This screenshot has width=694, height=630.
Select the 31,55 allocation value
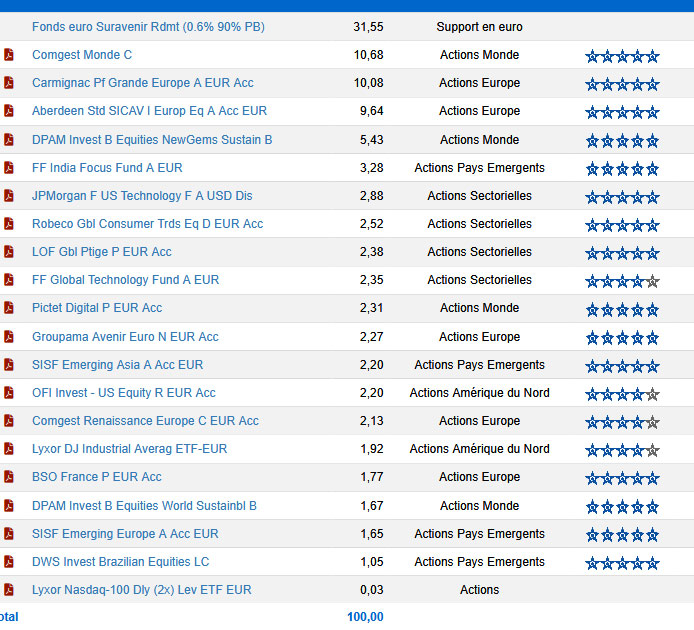[368, 27]
